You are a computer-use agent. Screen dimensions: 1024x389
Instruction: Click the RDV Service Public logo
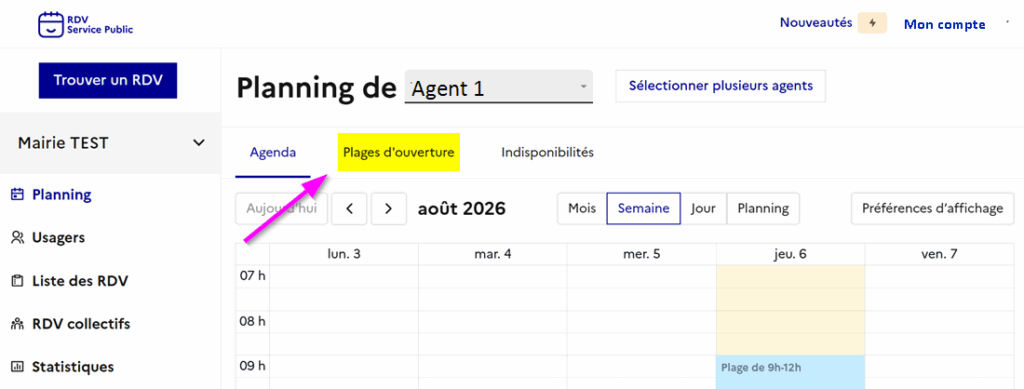[86, 25]
